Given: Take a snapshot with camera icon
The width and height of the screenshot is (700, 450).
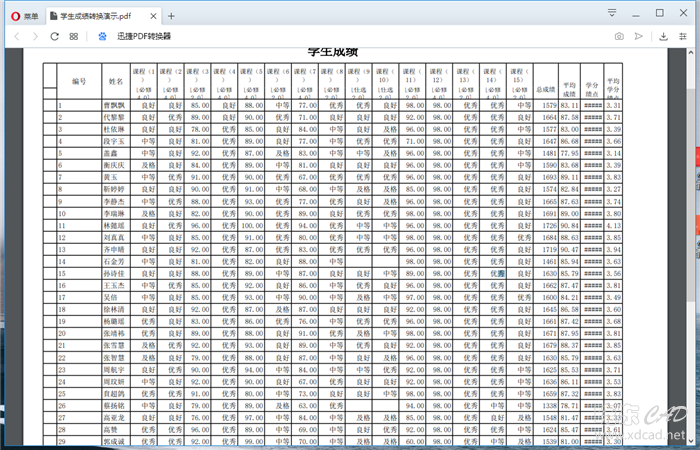Looking at the screenshot, I should pyautogui.click(x=619, y=36).
